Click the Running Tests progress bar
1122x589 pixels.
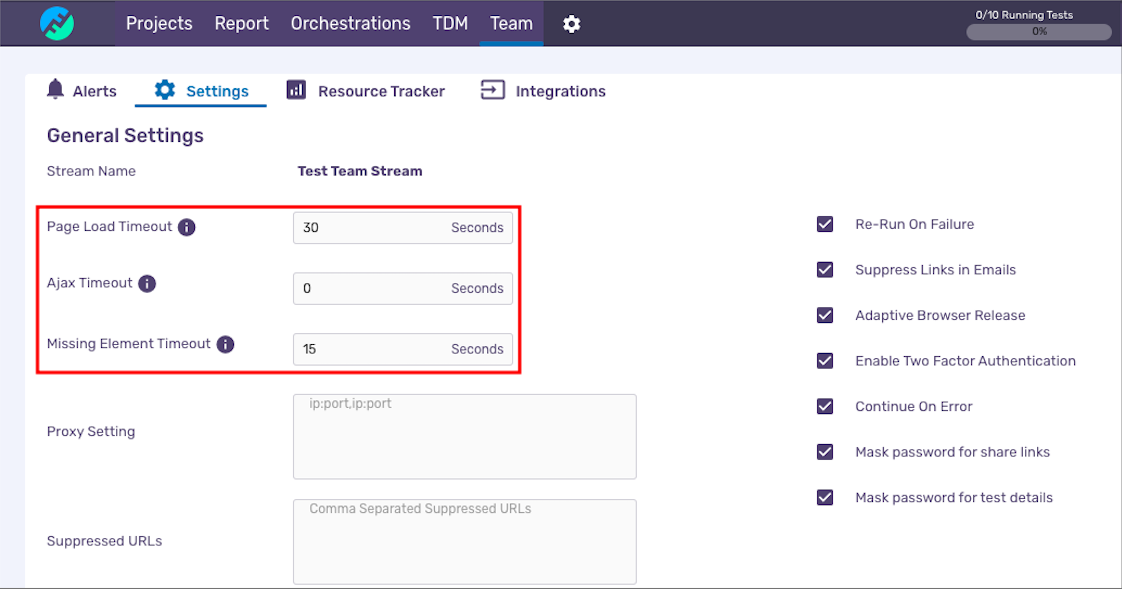1038,32
